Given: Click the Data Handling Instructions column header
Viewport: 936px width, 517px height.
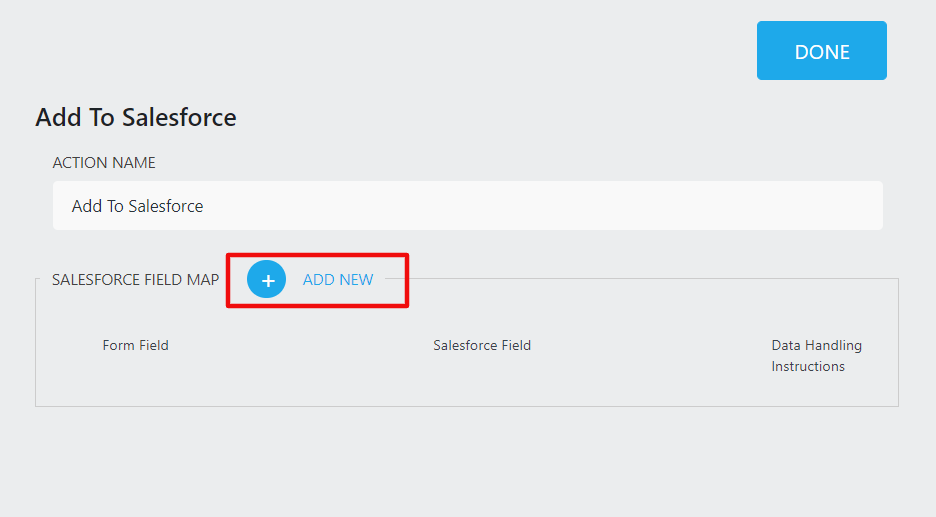Looking at the screenshot, I should [816, 356].
